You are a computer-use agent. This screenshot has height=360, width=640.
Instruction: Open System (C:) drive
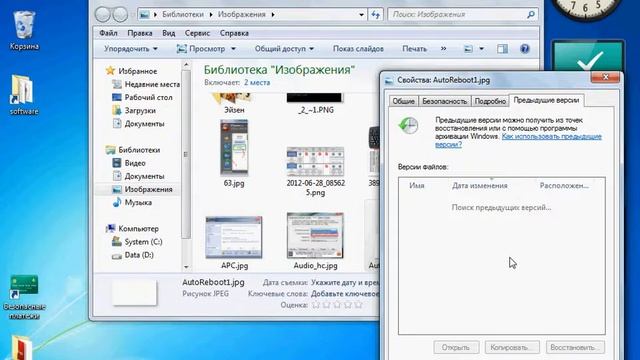click(x=137, y=242)
